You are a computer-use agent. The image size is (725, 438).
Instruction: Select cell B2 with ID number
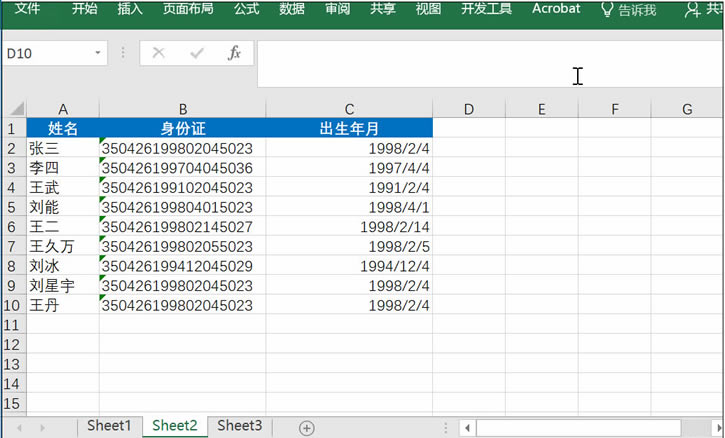coord(182,148)
